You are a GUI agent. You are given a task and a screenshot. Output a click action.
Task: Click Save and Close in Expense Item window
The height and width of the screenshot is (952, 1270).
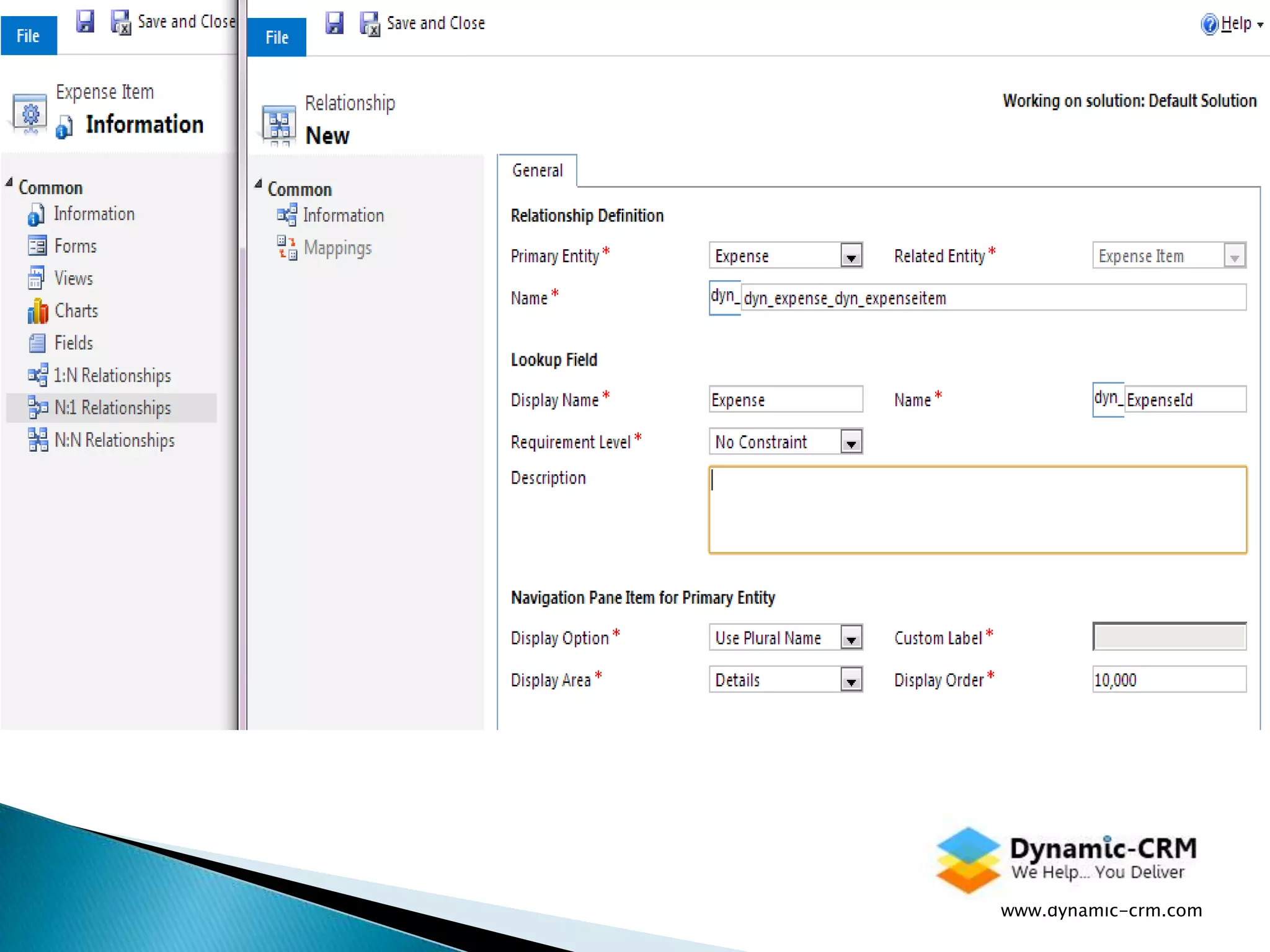pyautogui.click(x=186, y=22)
